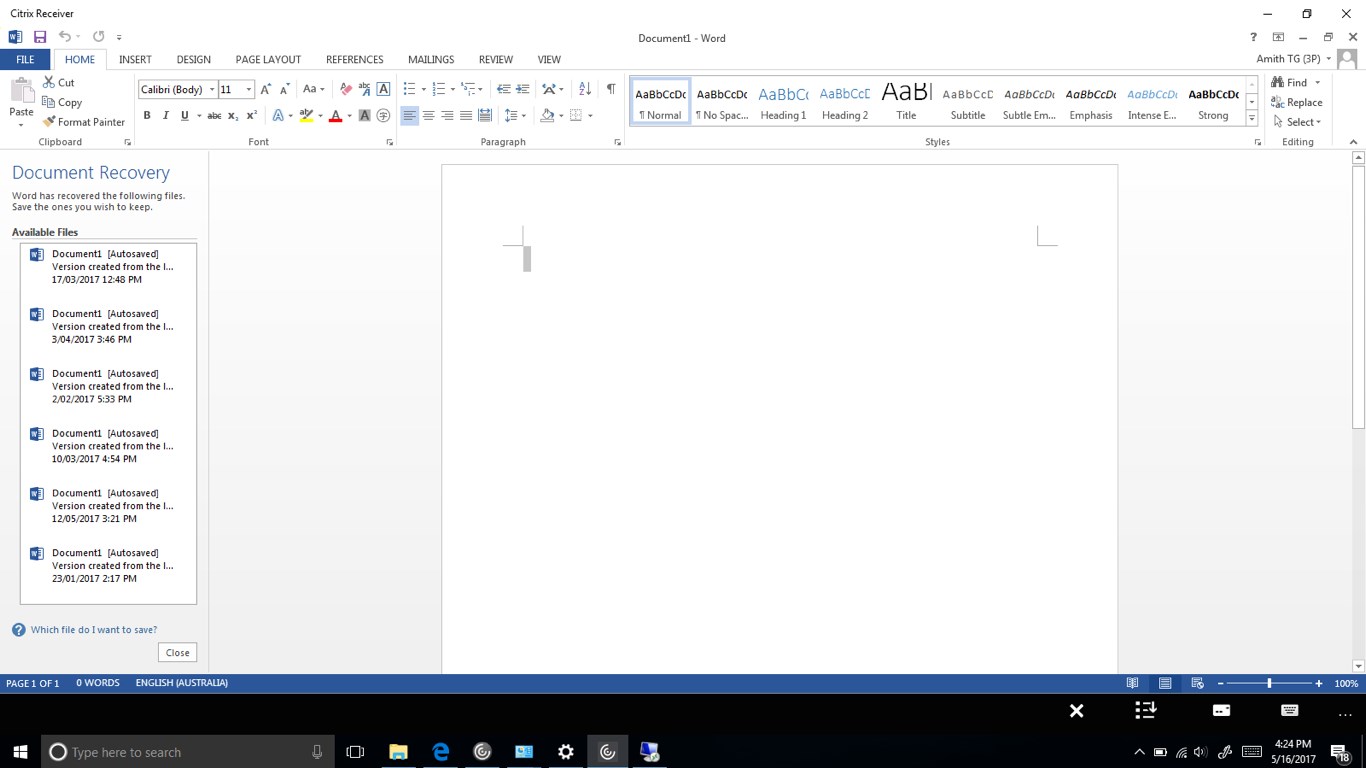Center align the paragraph text
Image resolution: width=1366 pixels, height=768 pixels.
point(429,115)
